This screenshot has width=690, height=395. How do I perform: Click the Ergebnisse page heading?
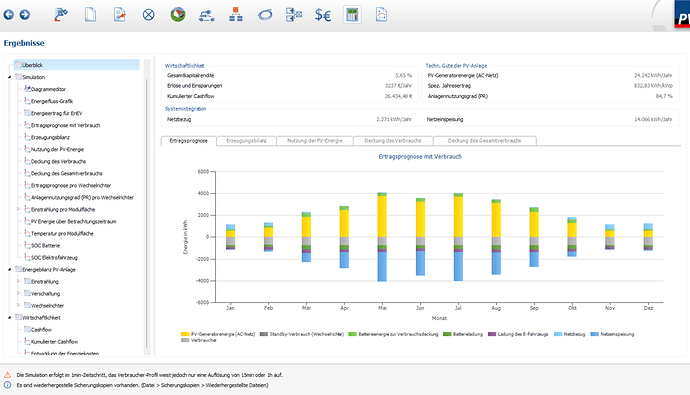pyautogui.click(x=24, y=43)
